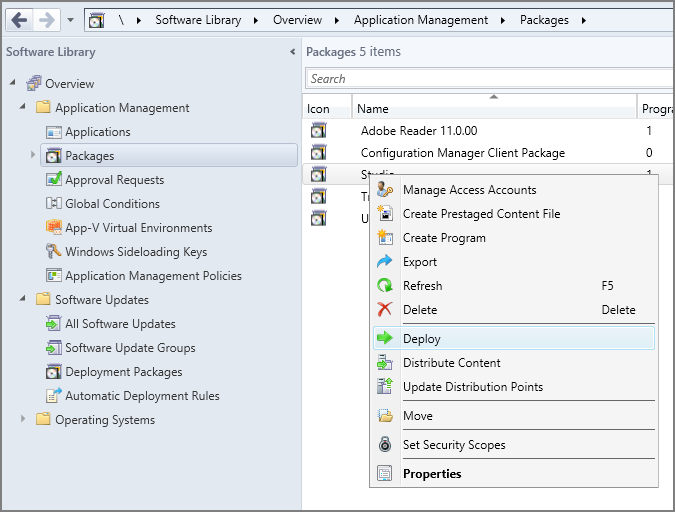The image size is (675, 512).
Task: Click the red X Delete icon
Action: 385,310
